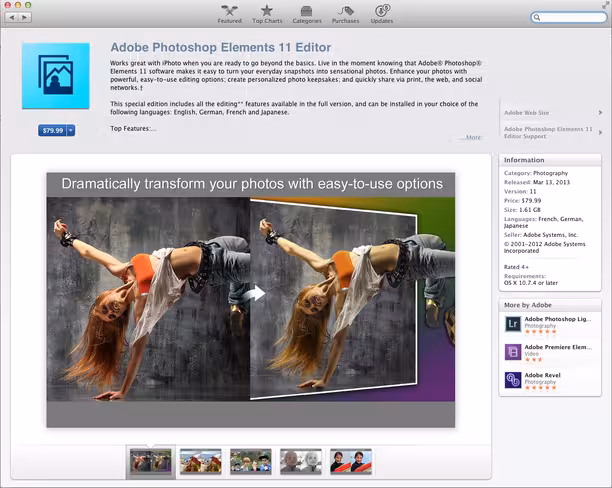Select the second screenshot thumbnail
Image resolution: width=612 pixels, height=488 pixels.
click(201, 461)
